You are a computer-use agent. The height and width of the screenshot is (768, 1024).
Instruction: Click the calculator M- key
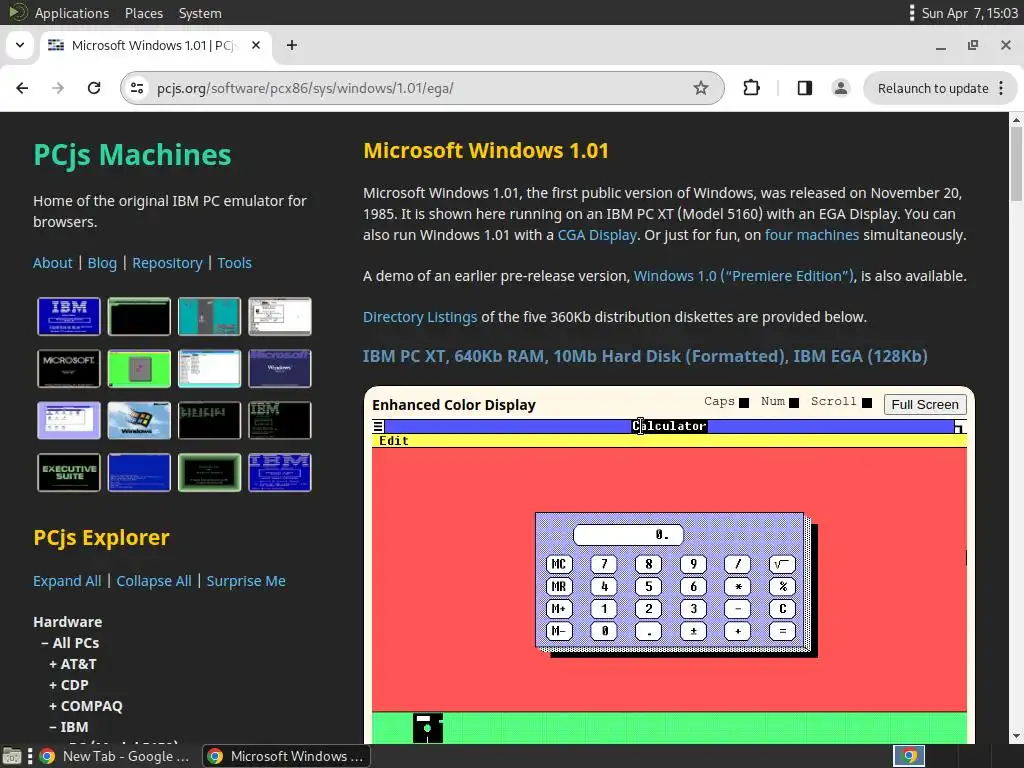pos(559,631)
